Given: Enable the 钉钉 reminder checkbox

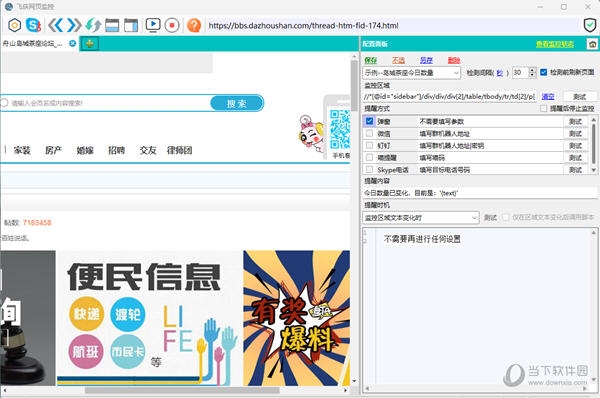Looking at the screenshot, I should [369, 145].
